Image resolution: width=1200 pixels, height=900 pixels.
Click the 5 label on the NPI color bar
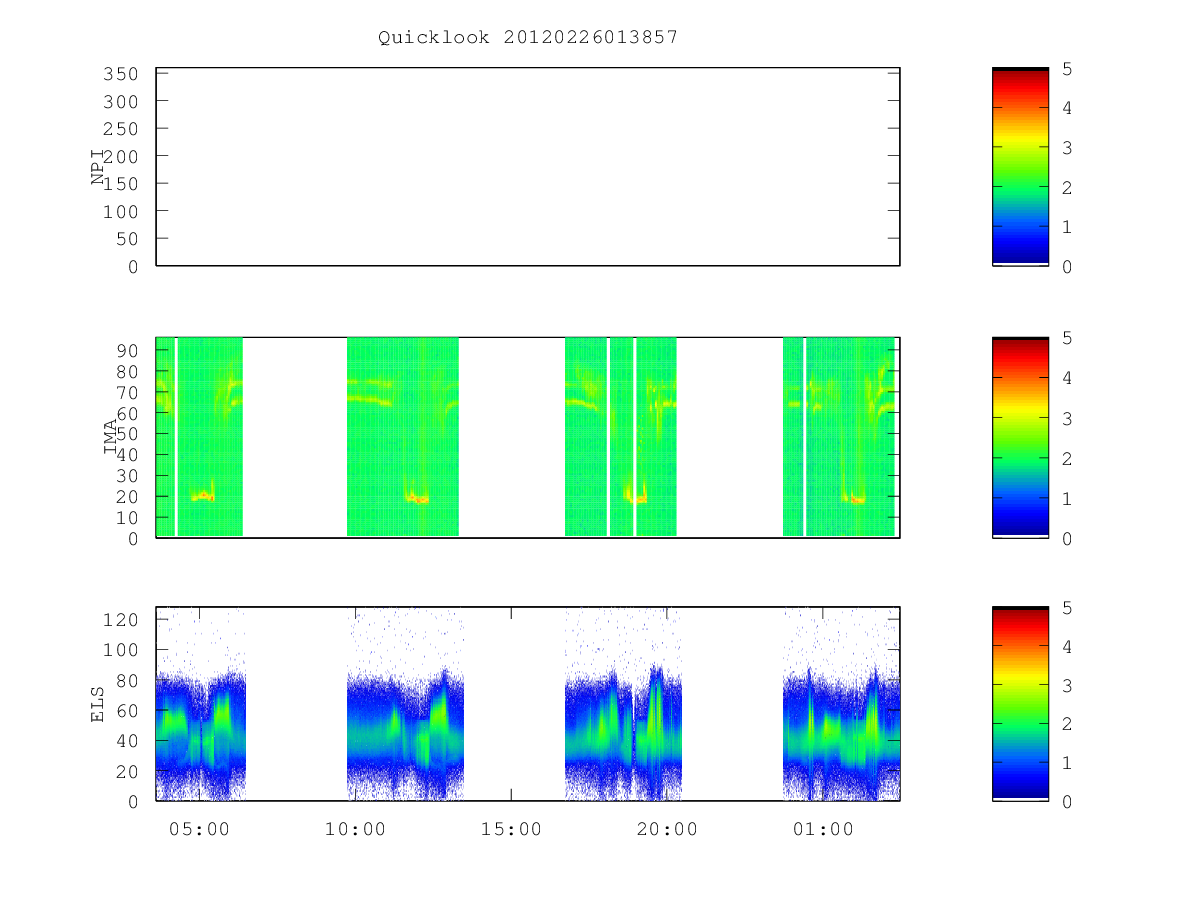[1068, 68]
